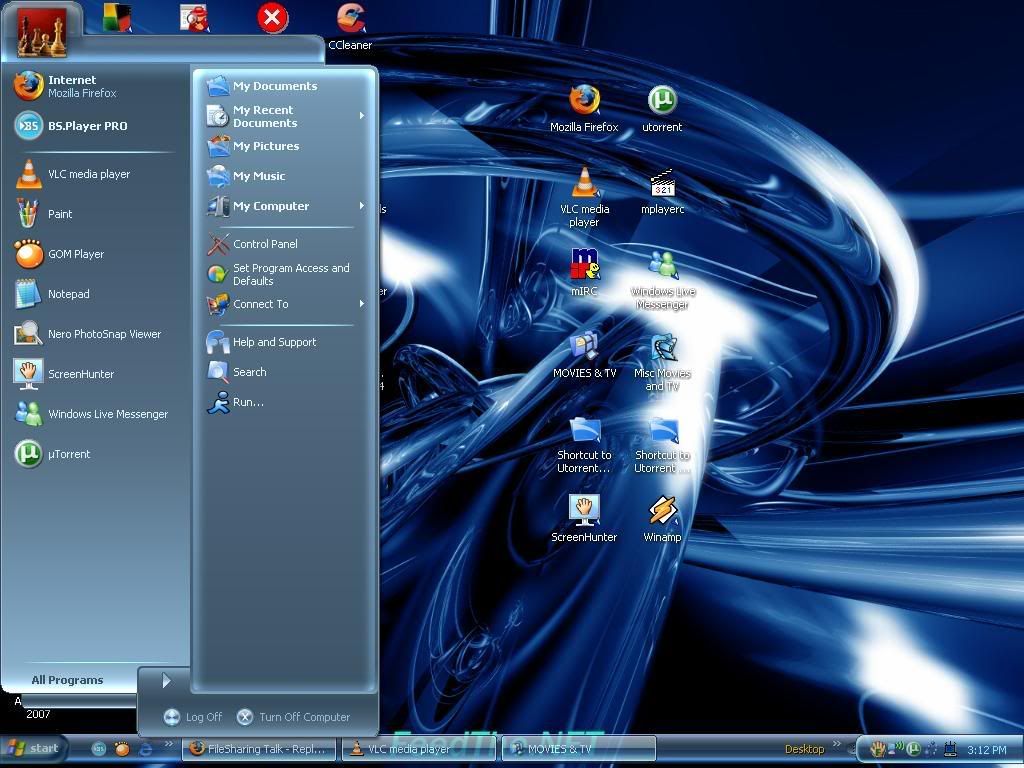Open the ScreenHunter desktop shortcut
The width and height of the screenshot is (1024, 768).
584,519
